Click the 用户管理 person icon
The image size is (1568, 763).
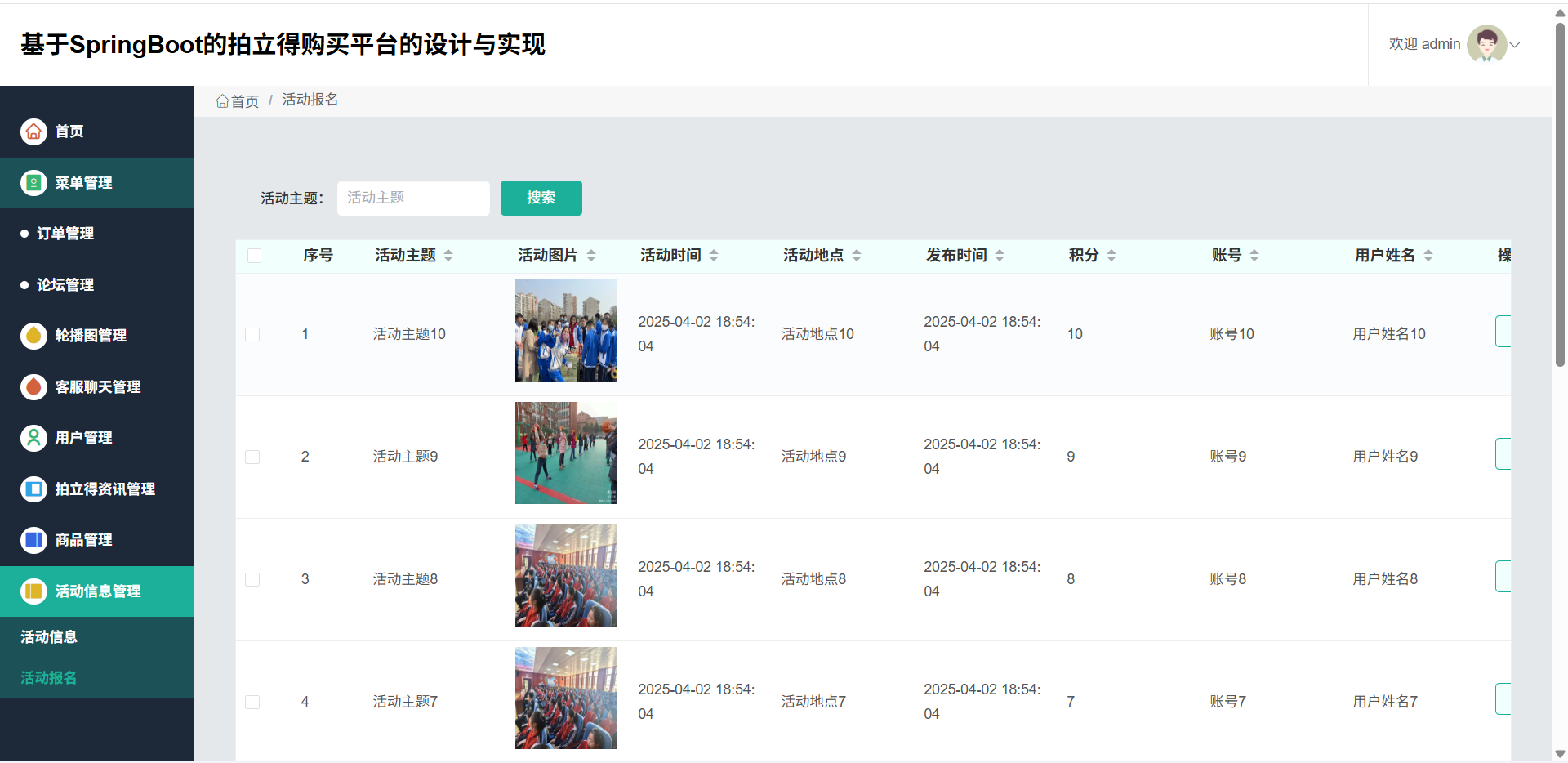click(x=33, y=438)
